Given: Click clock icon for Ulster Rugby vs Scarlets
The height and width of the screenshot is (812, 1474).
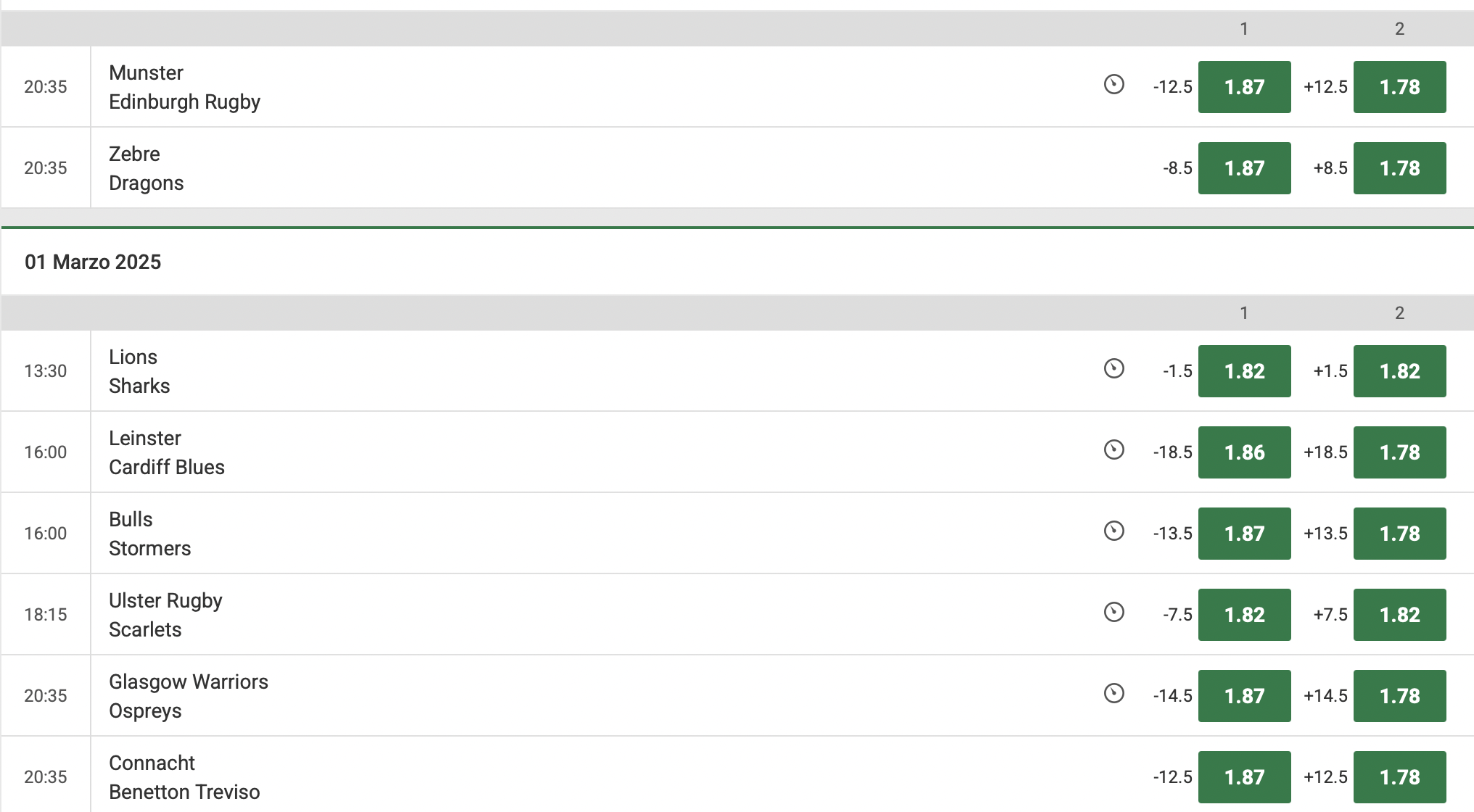Looking at the screenshot, I should 1113,613.
